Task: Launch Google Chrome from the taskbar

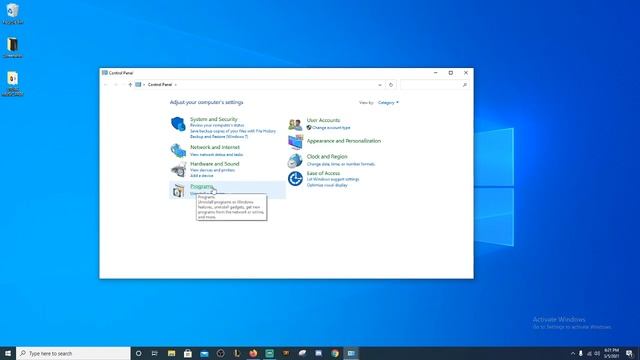Action: tap(335, 353)
